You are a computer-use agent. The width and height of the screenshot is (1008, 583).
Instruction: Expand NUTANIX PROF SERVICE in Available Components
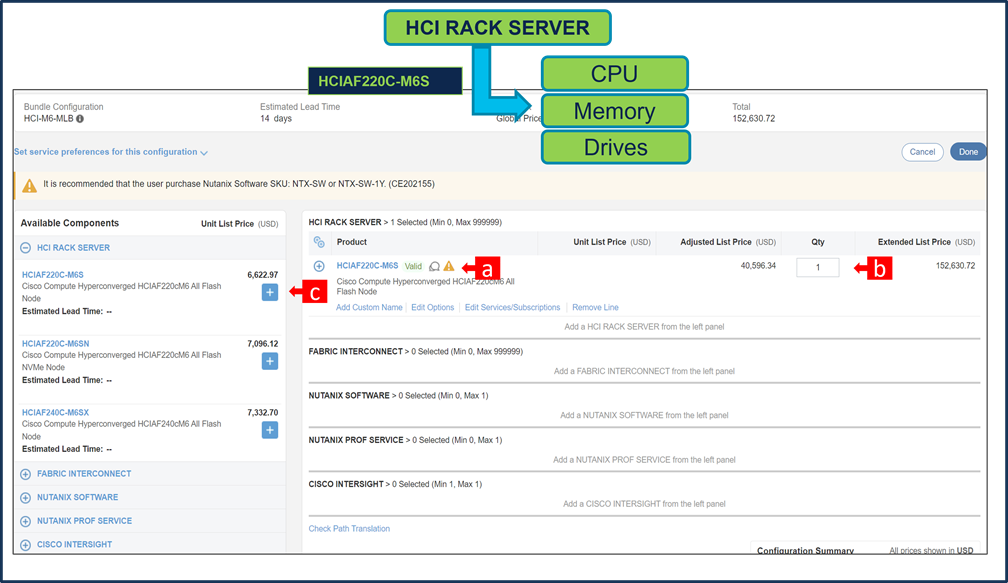pyautogui.click(x=26, y=521)
